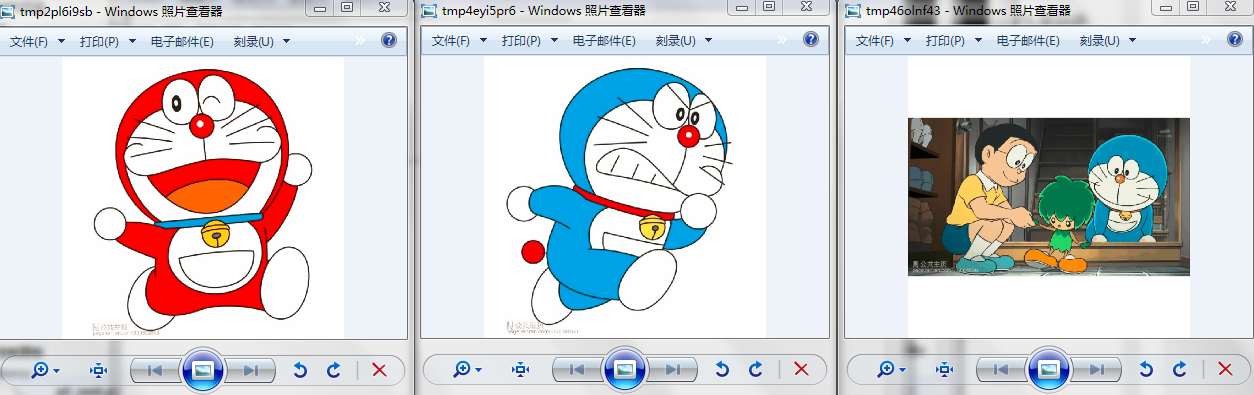Maximize the tmp2pl6i9sb window
This screenshot has height=395, width=1254.
click(348, 7)
